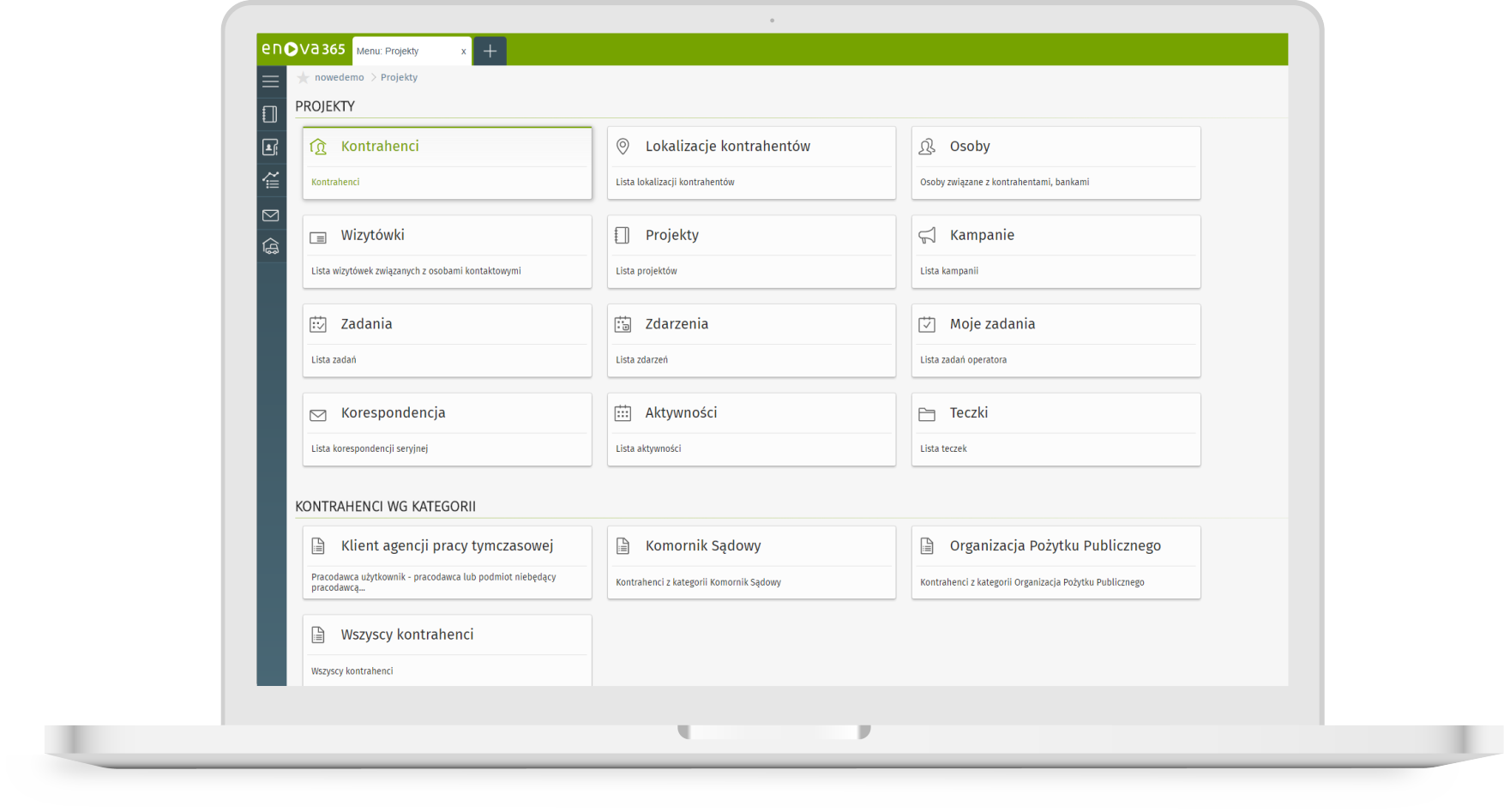The width and height of the screenshot is (1504, 812).
Task: Click the Teczki folder icon
Action: 927,414
